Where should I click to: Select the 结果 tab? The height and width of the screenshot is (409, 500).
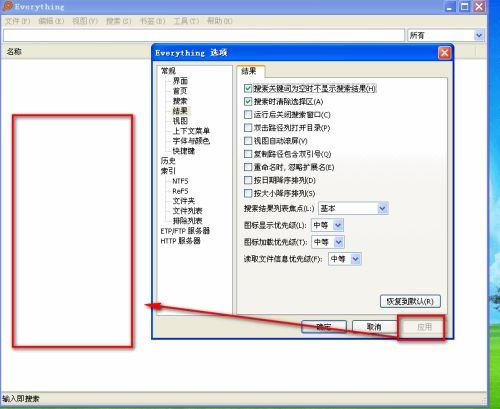point(249,71)
